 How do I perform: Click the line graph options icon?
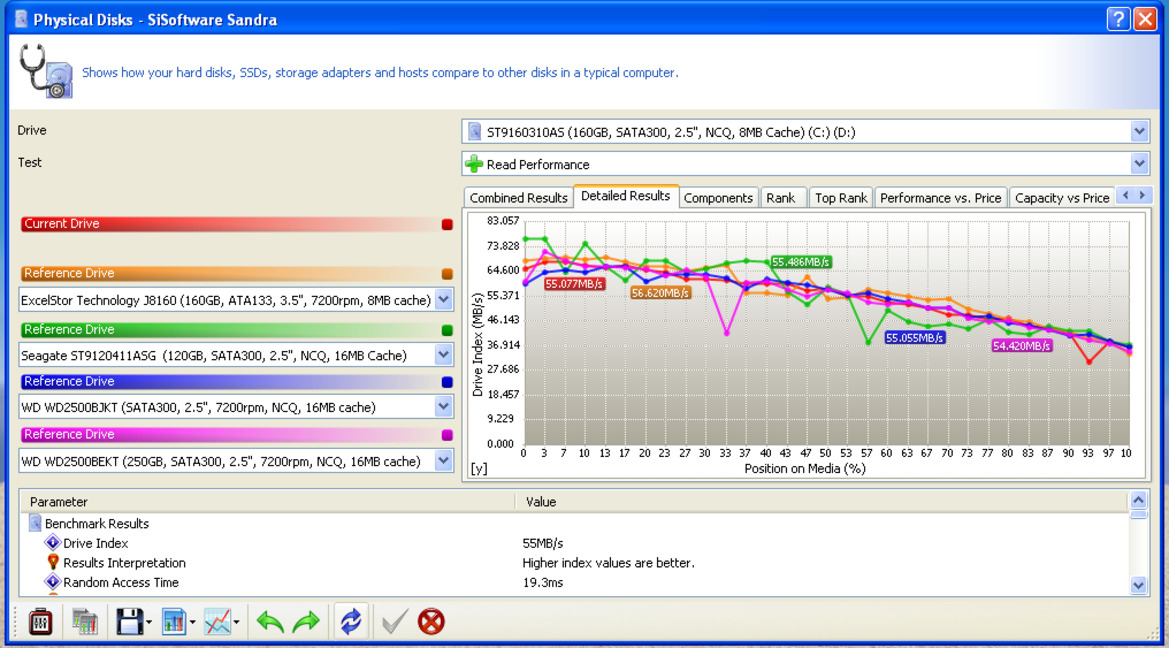click(217, 620)
